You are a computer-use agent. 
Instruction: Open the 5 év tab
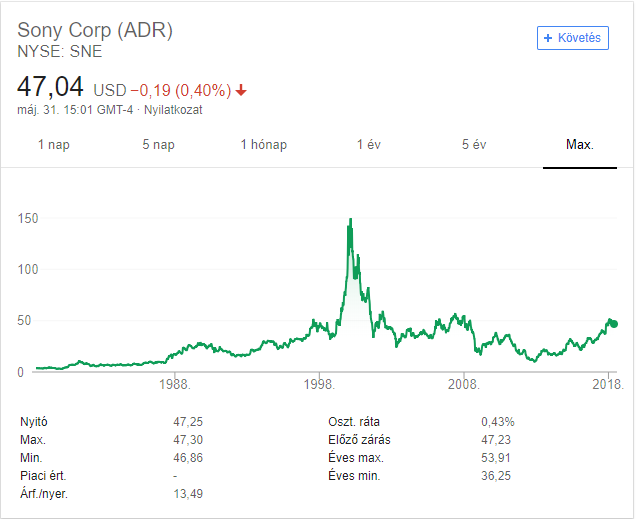(x=474, y=145)
